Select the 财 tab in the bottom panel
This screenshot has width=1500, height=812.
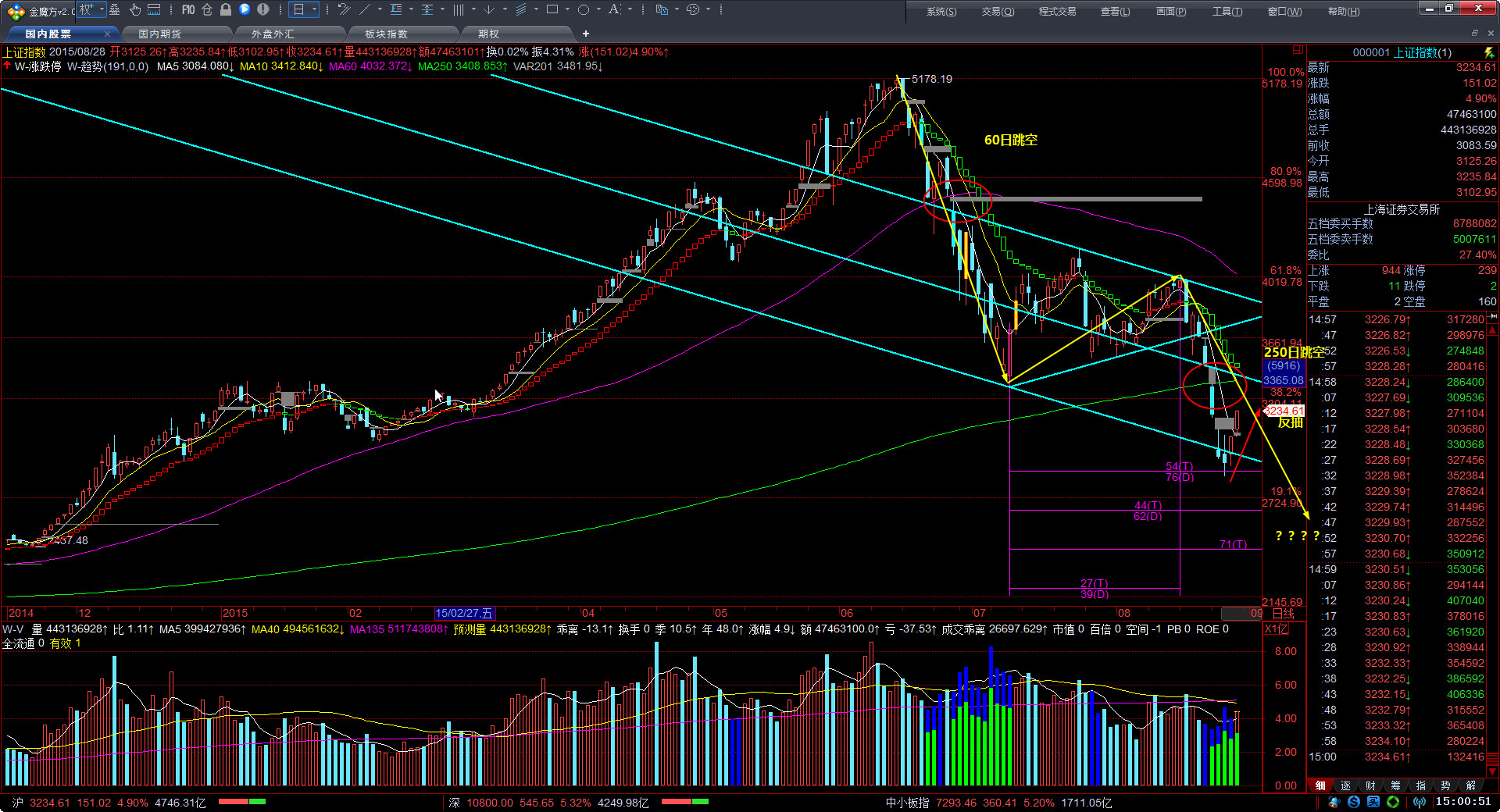(1370, 785)
